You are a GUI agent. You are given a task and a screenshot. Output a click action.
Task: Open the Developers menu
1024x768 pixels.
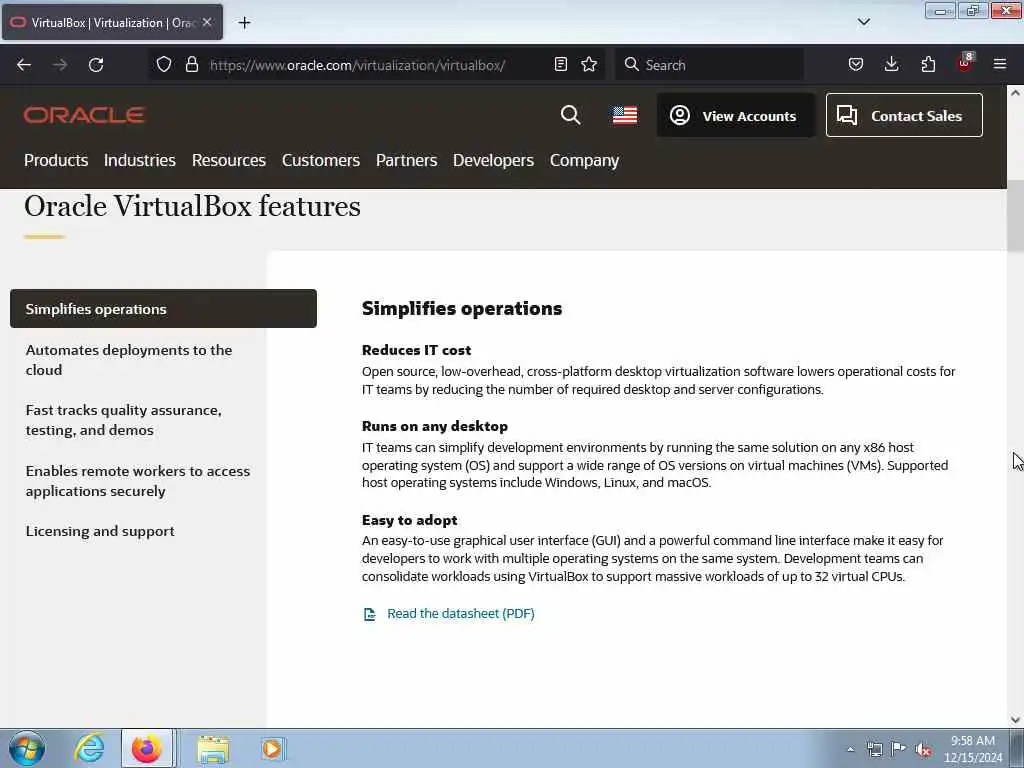[493, 160]
